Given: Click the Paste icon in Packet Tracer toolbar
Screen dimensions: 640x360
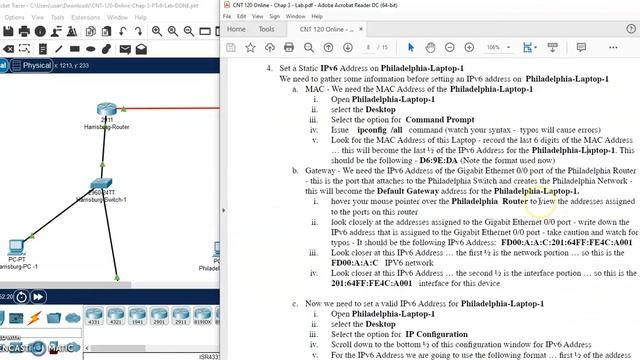Looking at the screenshot, I should pos(107,31).
